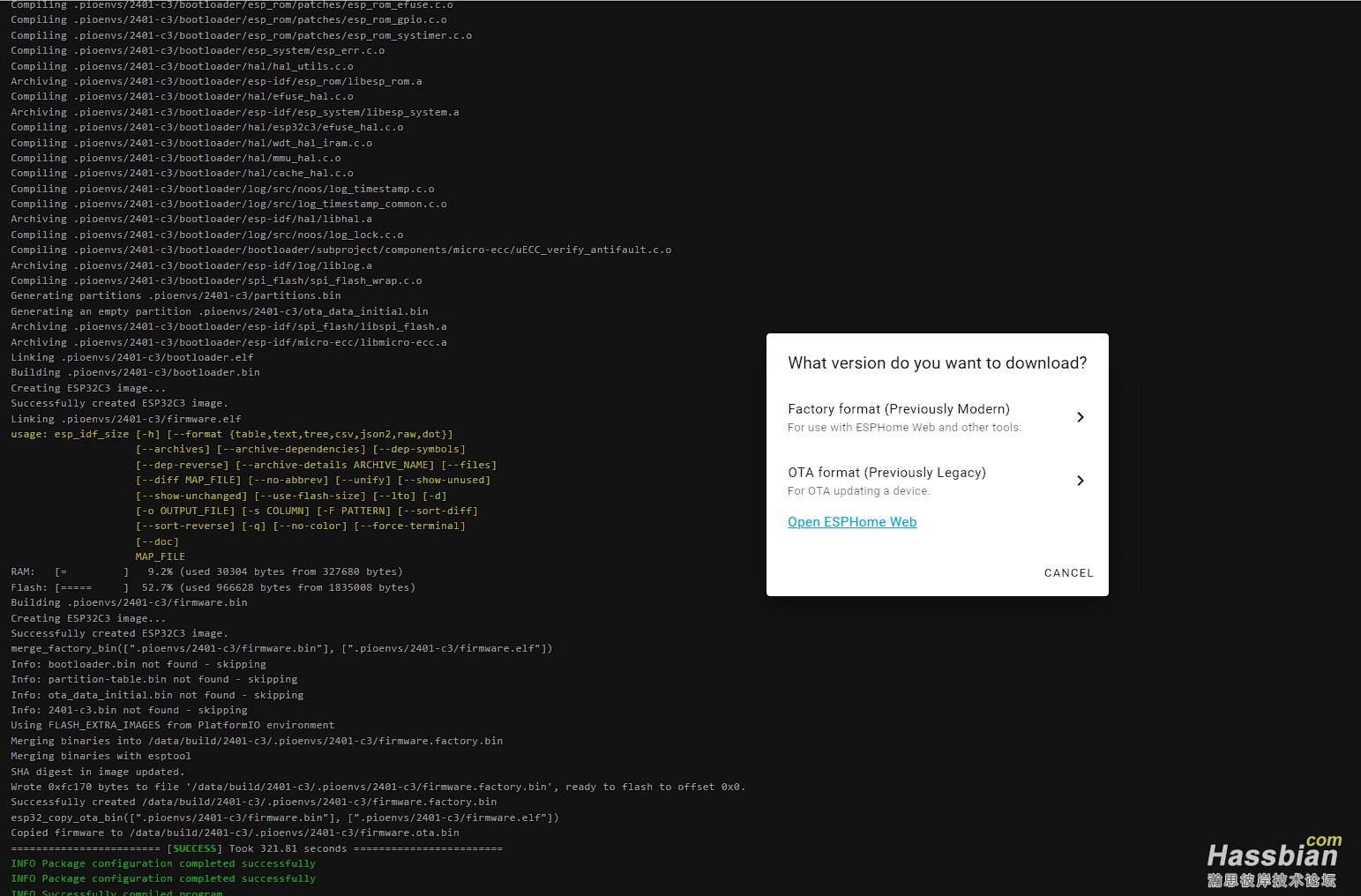
Task: Click the Hassbian.com watermark logo
Action: 1272,862
